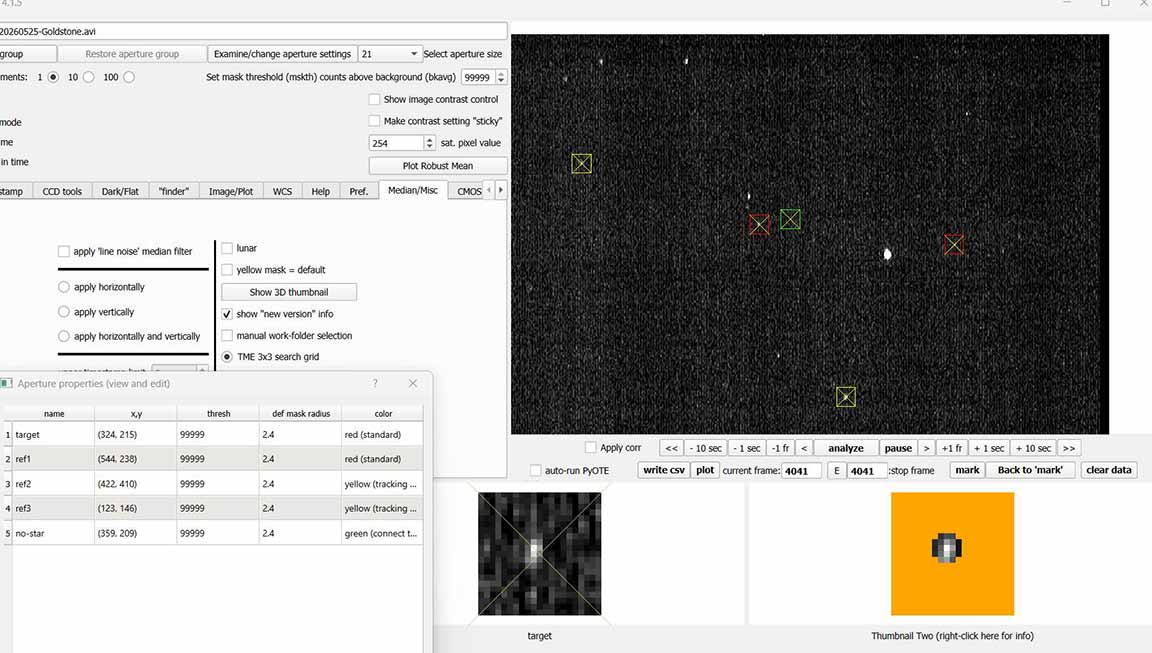1152x653 pixels.
Task: Enable the 'Show image contrast control' checkbox
Action: 374,99
